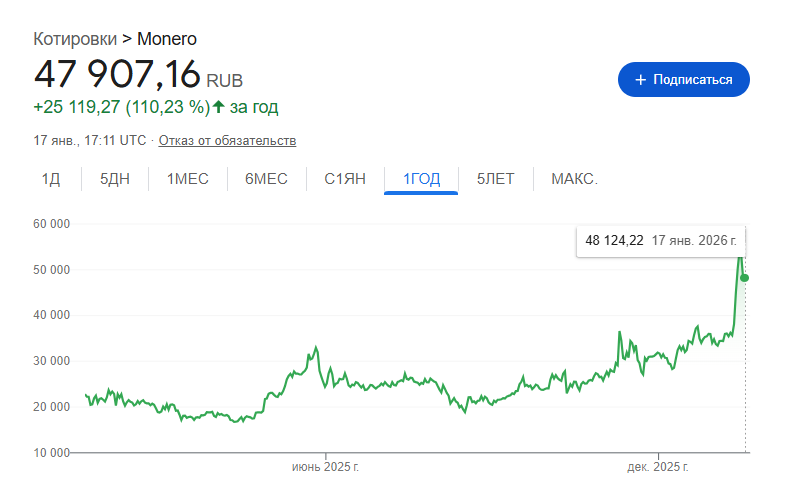
Task: Select the active 1ГОД tab
Action: [x=421, y=179]
